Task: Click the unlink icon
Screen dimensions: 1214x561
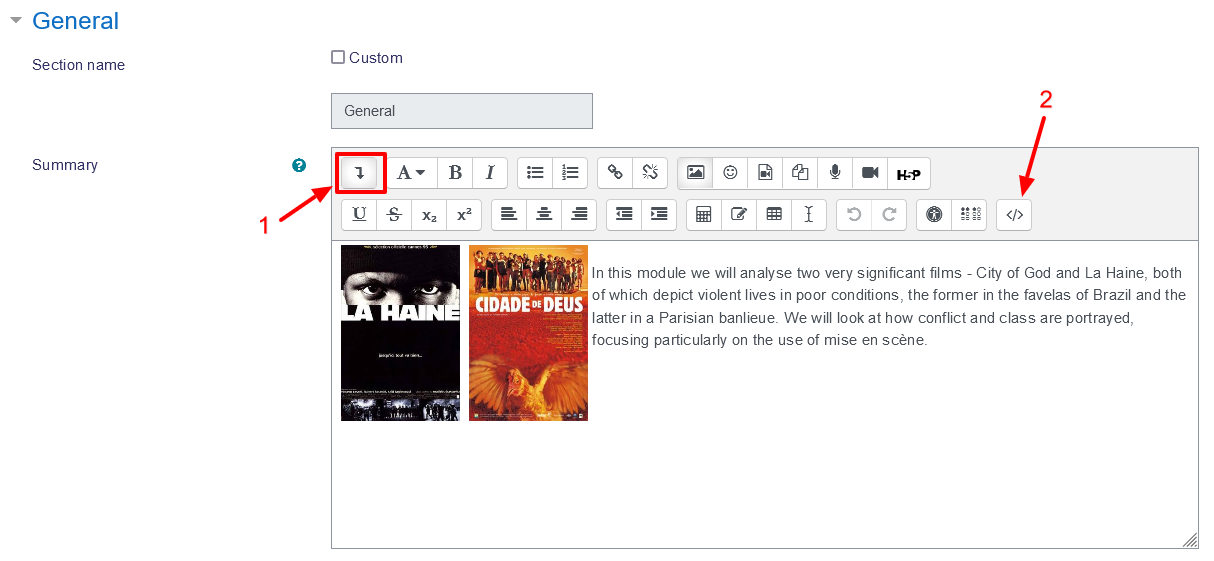Action: click(x=650, y=173)
